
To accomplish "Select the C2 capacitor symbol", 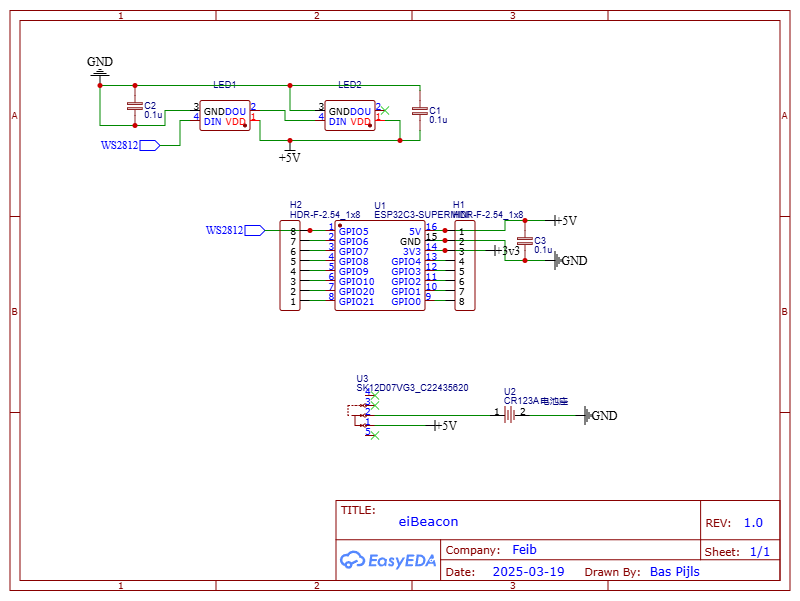I will click(135, 106).
